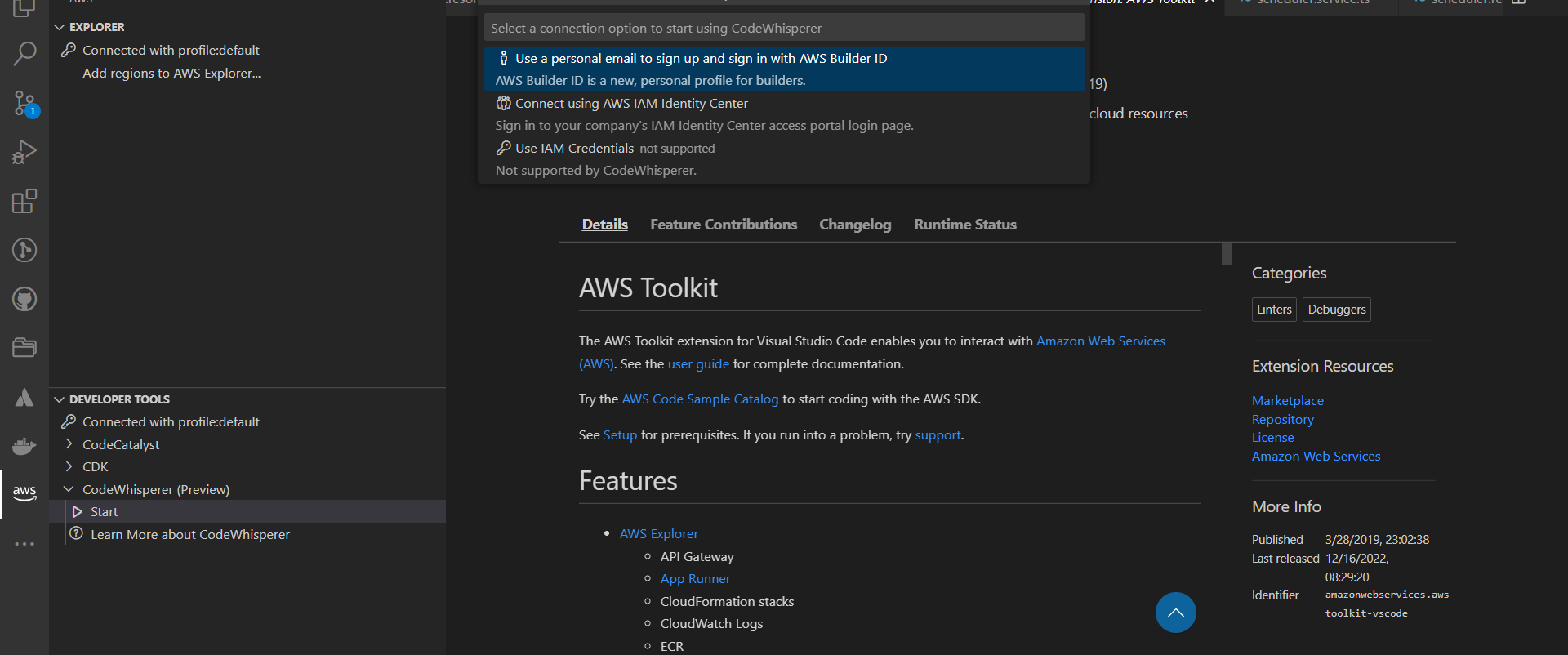The image size is (1568, 655).
Task: Open the Search view in activity bar
Action: click(x=24, y=55)
